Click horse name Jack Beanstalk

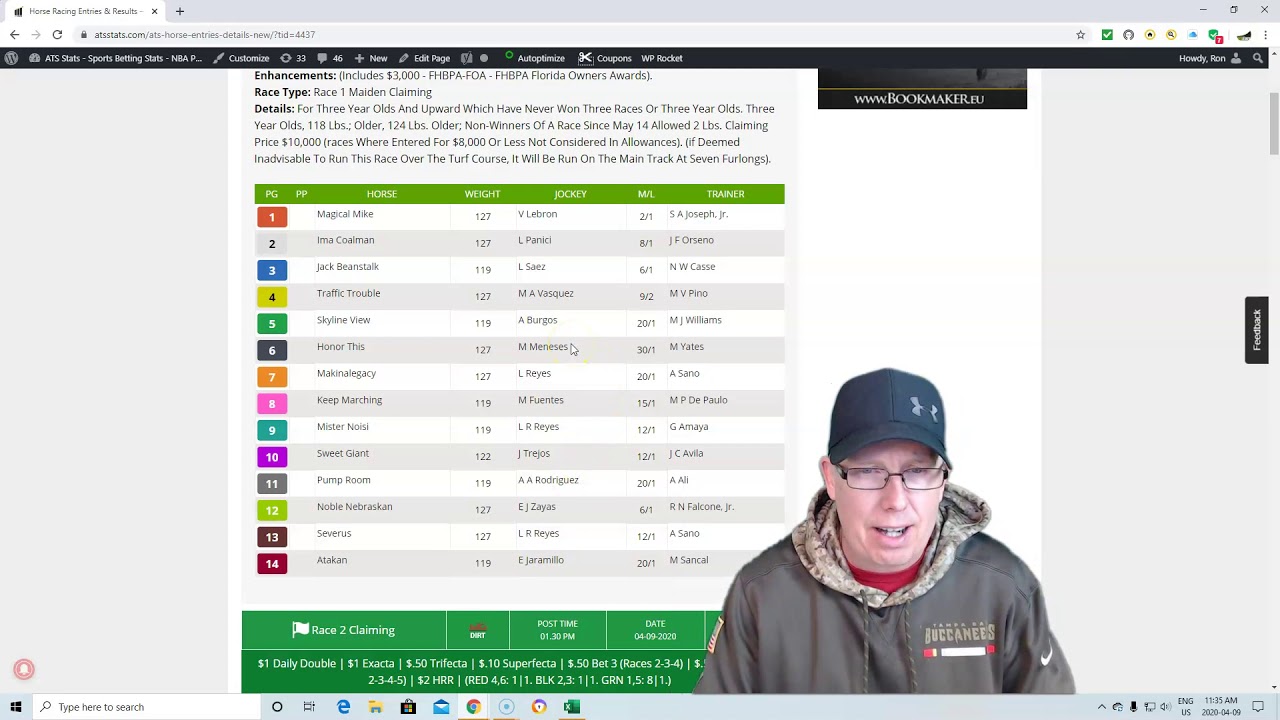pos(347,267)
